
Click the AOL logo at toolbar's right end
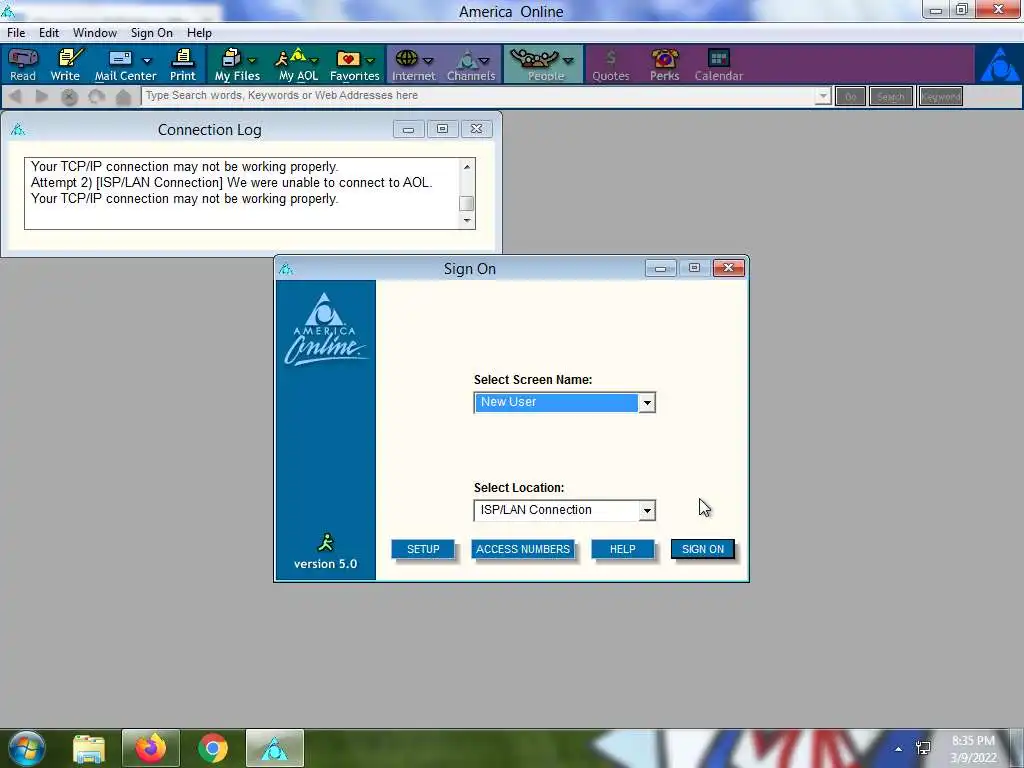coord(999,64)
